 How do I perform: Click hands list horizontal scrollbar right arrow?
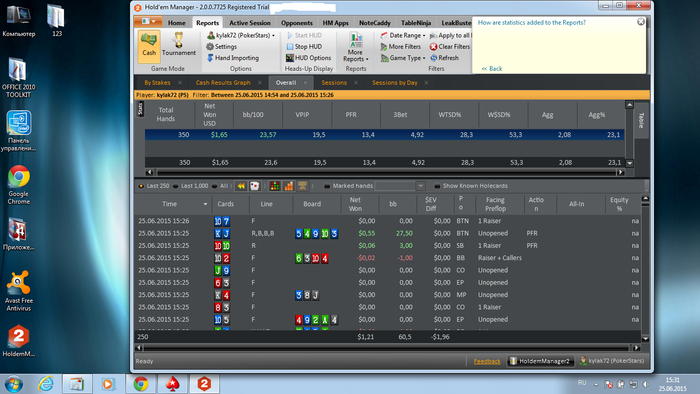click(637, 348)
